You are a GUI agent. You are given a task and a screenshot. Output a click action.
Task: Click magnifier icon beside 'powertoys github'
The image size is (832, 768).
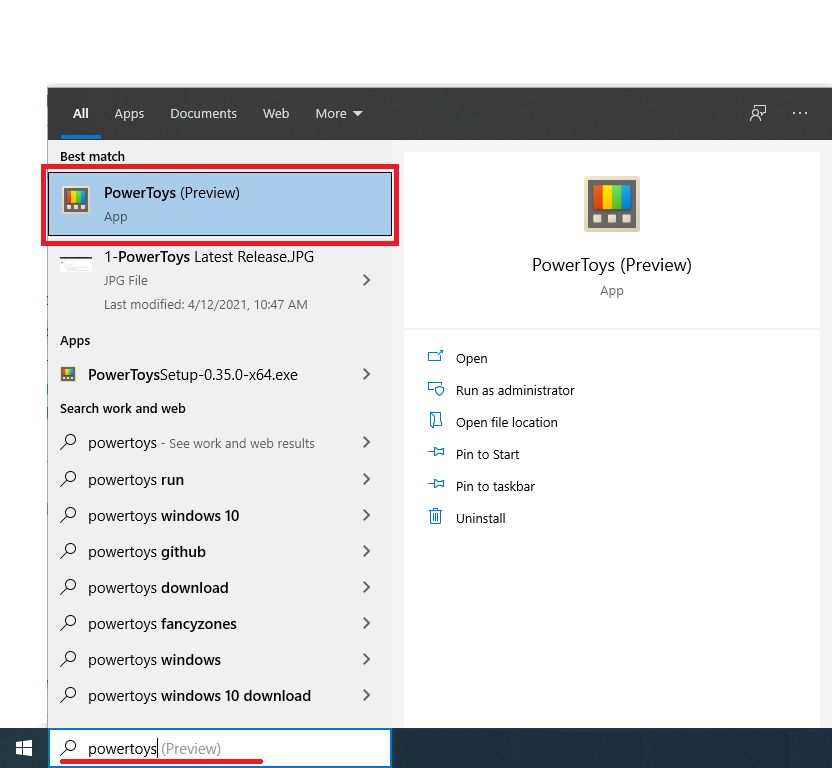[x=68, y=551]
